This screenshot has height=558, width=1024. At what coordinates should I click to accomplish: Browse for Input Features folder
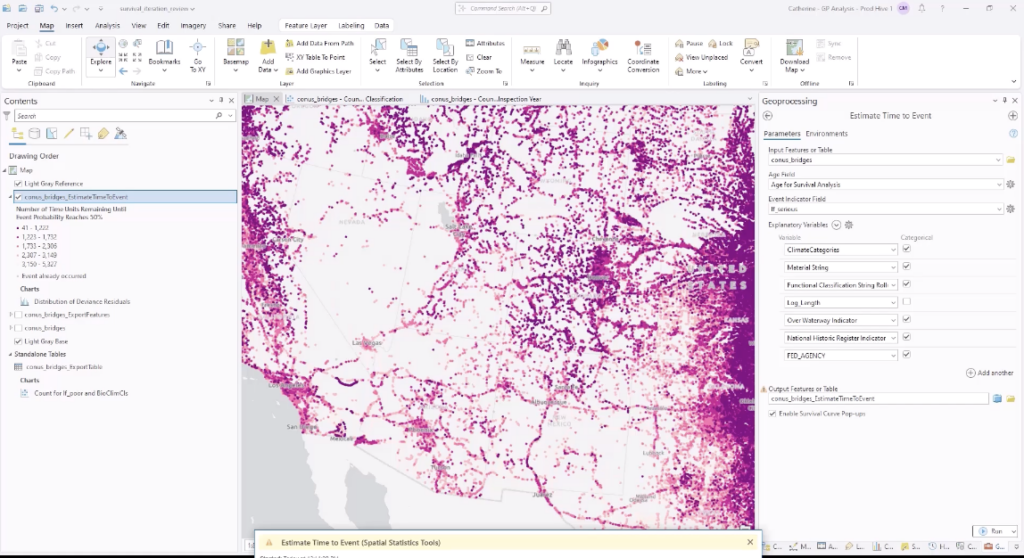pos(1010,160)
